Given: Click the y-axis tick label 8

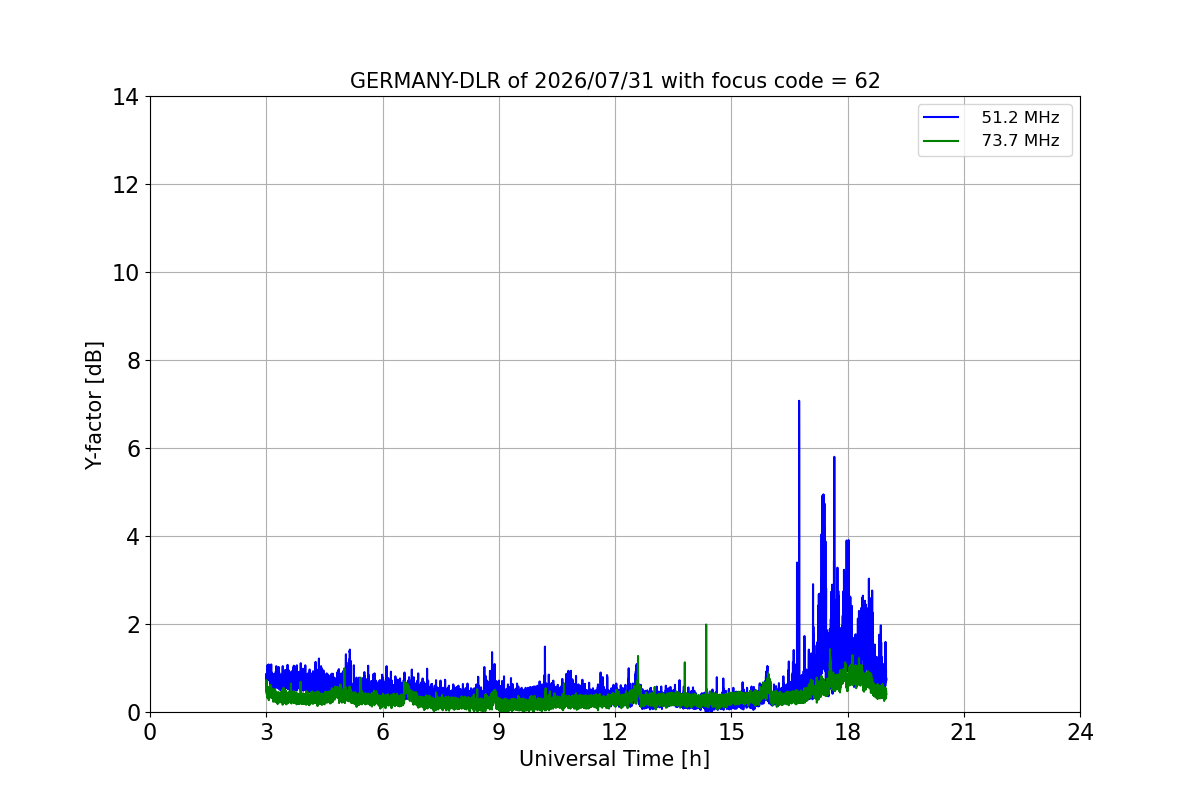Looking at the screenshot, I should tap(132, 361).
